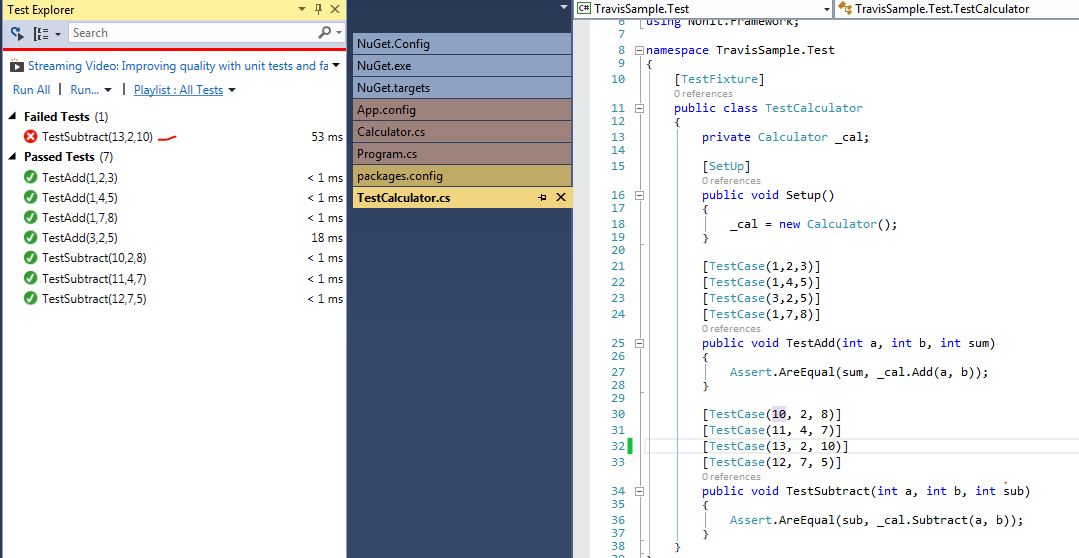This screenshot has width=1079, height=558.
Task: Pin the Test Explorer panel
Action: pyautogui.click(x=318, y=9)
